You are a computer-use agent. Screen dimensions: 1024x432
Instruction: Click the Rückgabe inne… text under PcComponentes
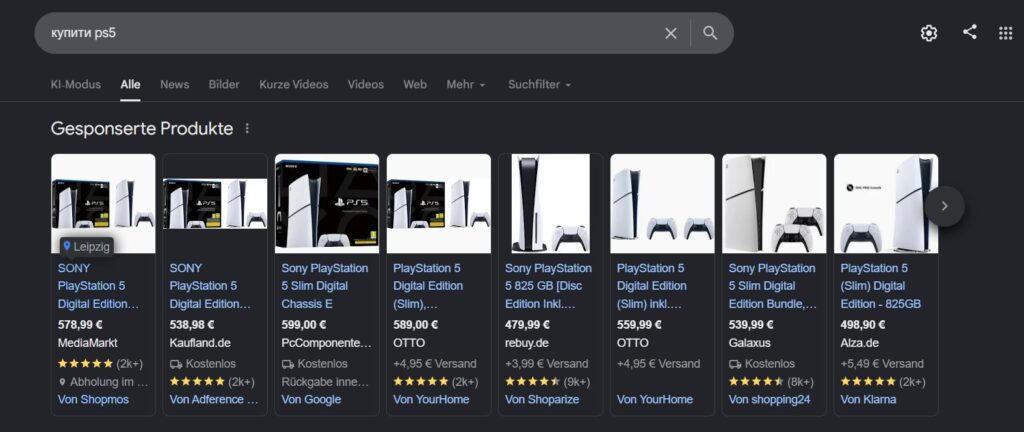tap(327, 382)
